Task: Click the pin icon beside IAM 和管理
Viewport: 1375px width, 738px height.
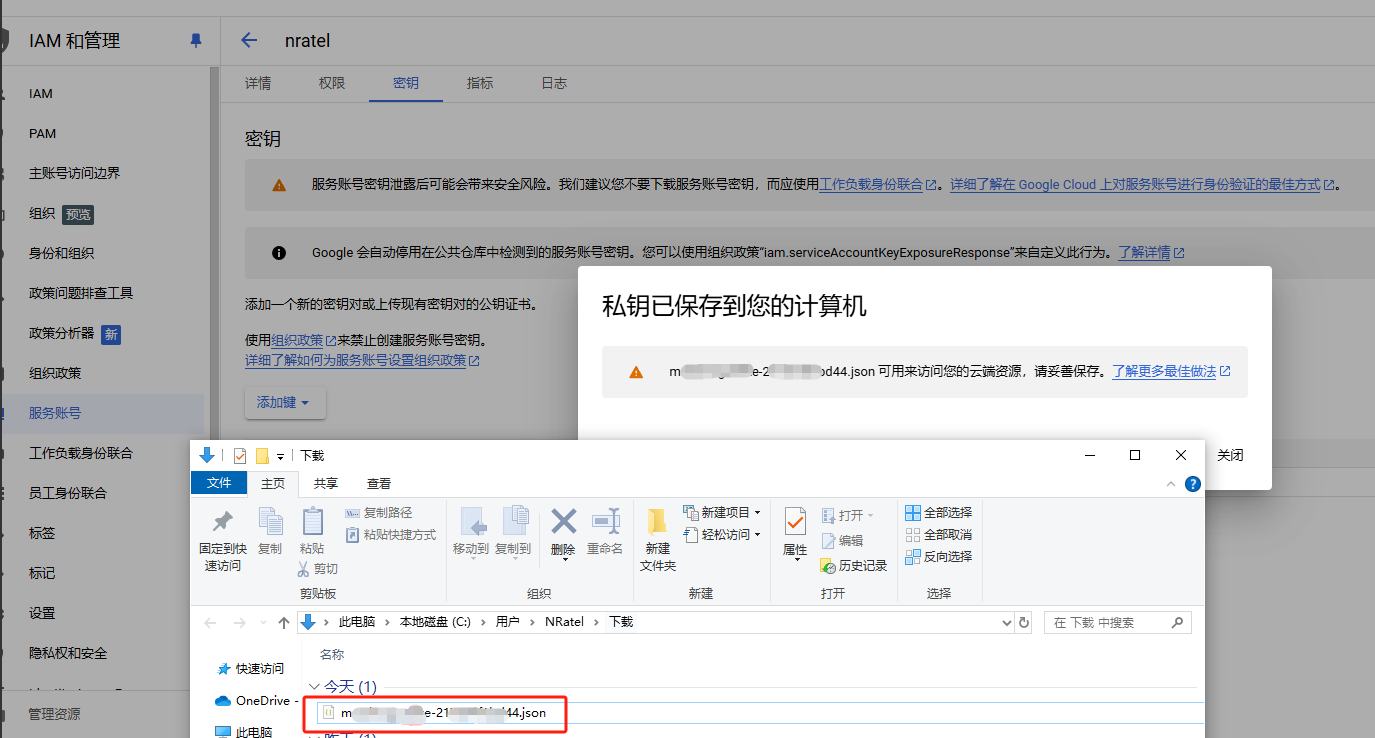Action: point(196,41)
